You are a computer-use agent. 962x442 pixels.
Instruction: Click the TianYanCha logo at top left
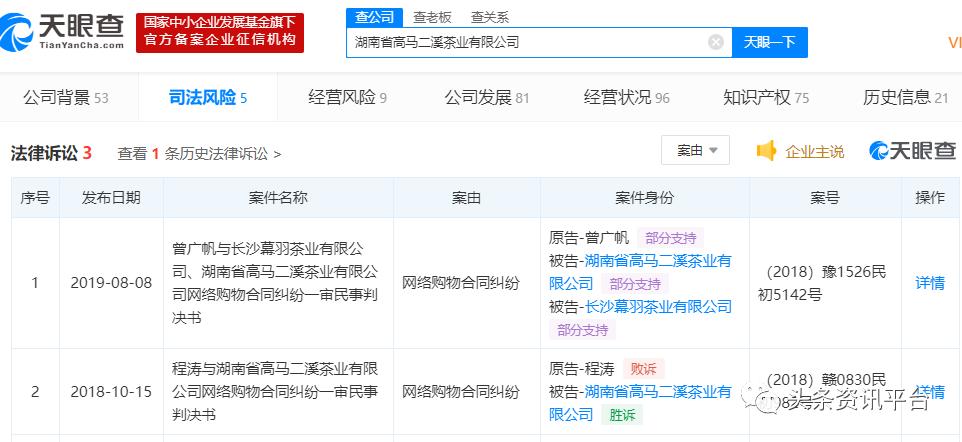pos(62,32)
